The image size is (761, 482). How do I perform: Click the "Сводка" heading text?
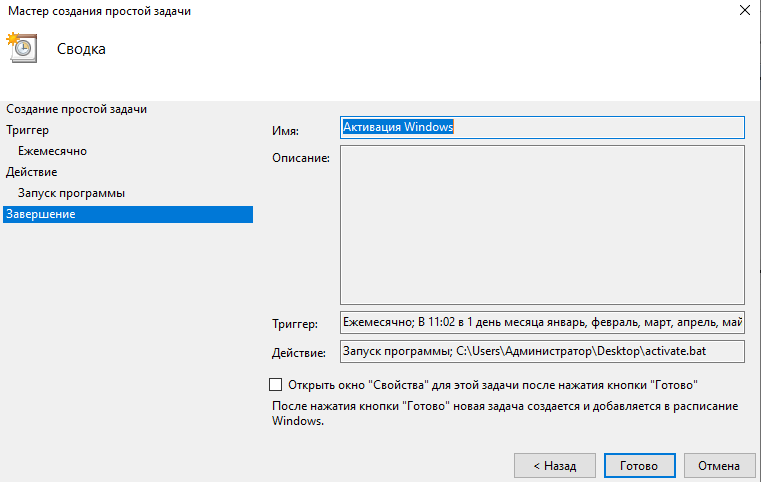click(x=81, y=49)
